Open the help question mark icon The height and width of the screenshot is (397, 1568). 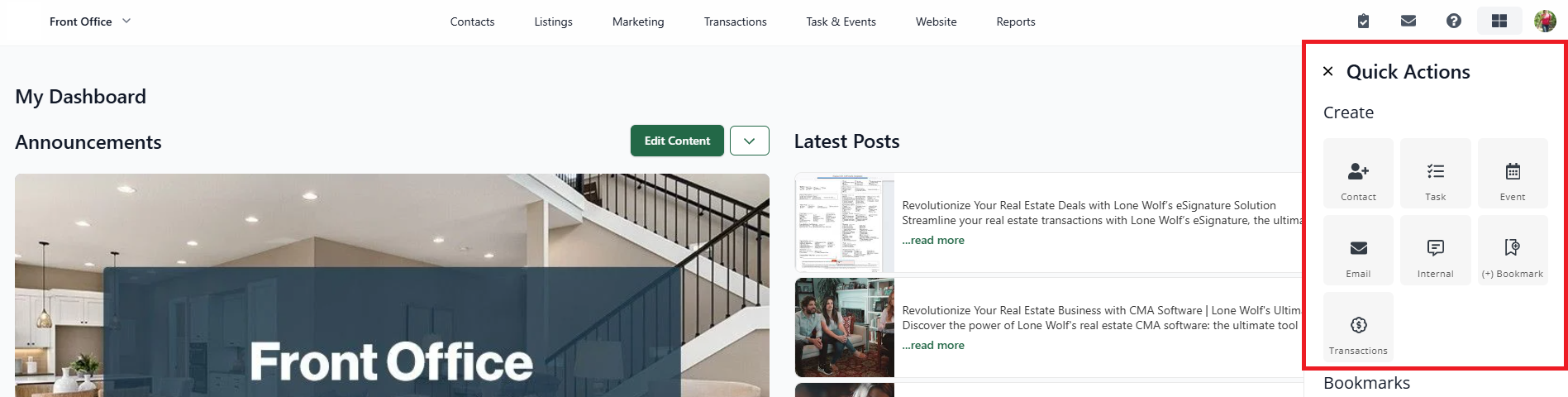point(1454,22)
